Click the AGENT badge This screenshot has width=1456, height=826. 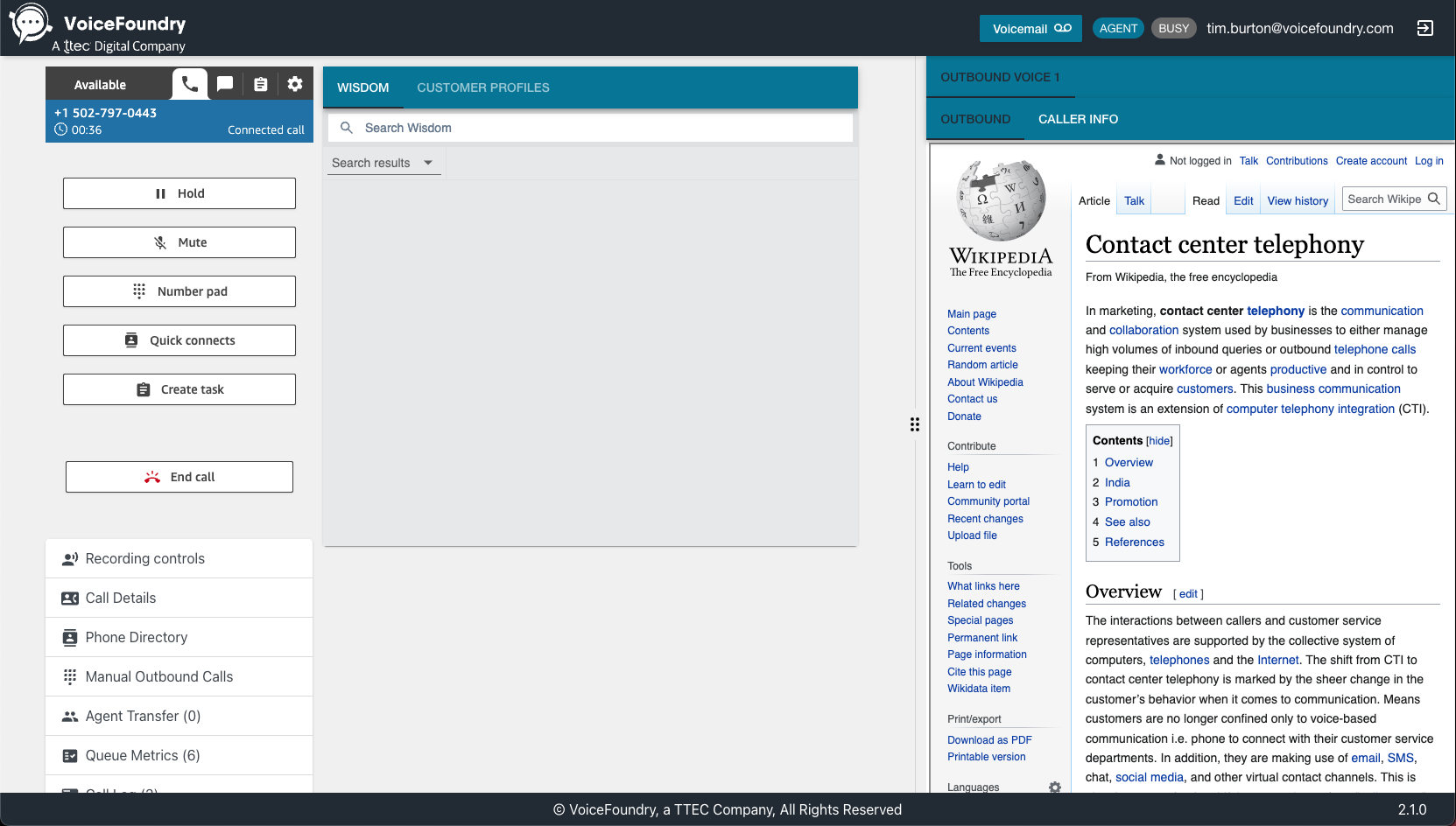tap(1118, 28)
